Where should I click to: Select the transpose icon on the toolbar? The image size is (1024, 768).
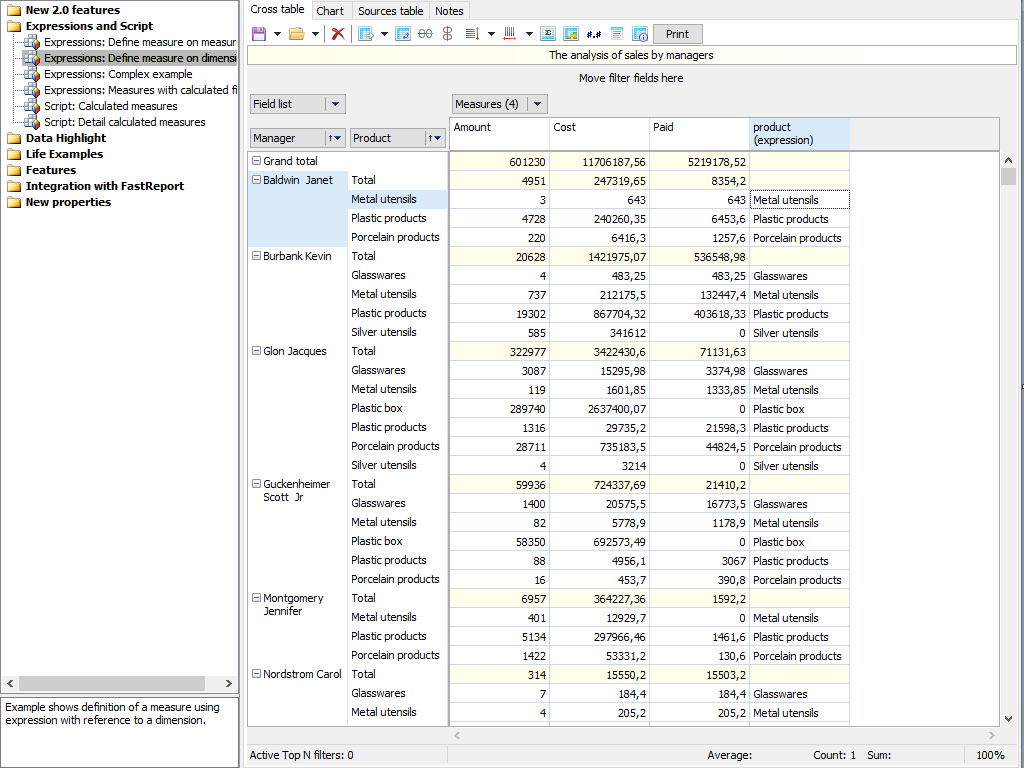[x=404, y=33]
